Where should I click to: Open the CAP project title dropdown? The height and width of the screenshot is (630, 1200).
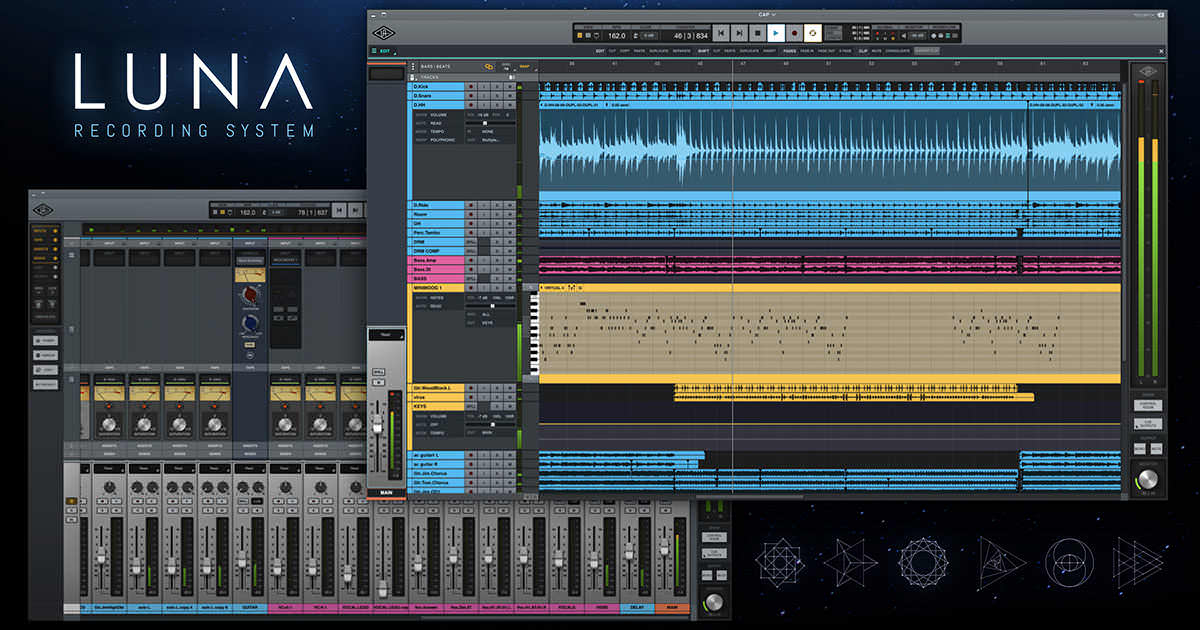click(767, 15)
